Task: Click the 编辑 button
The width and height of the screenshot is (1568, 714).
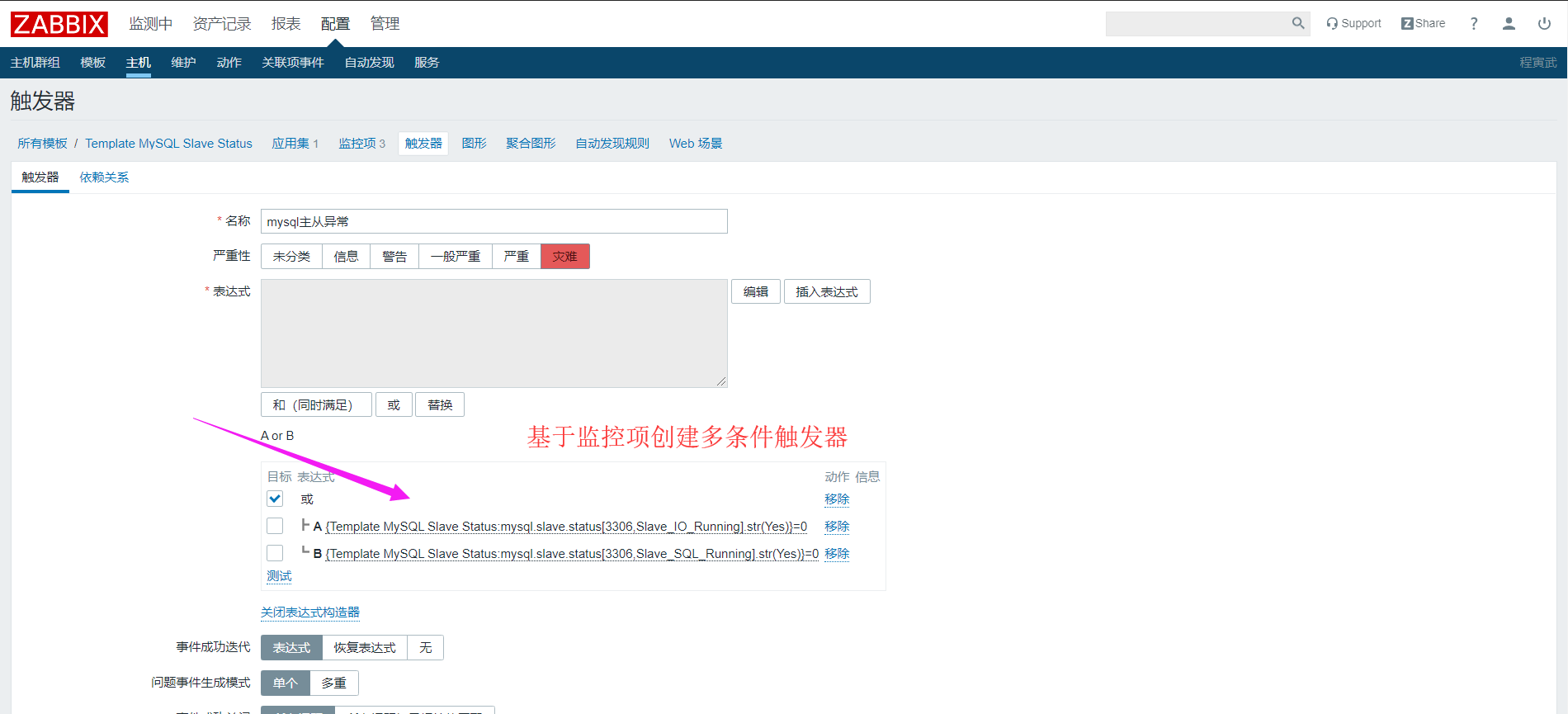Action: point(756,292)
